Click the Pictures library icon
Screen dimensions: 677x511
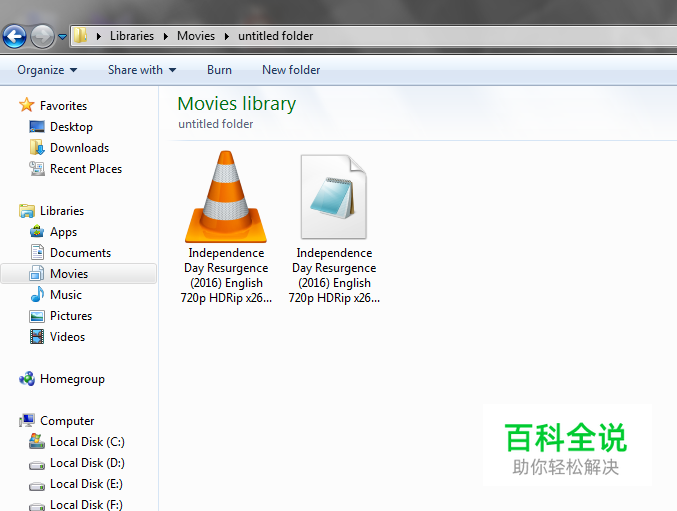(x=37, y=316)
